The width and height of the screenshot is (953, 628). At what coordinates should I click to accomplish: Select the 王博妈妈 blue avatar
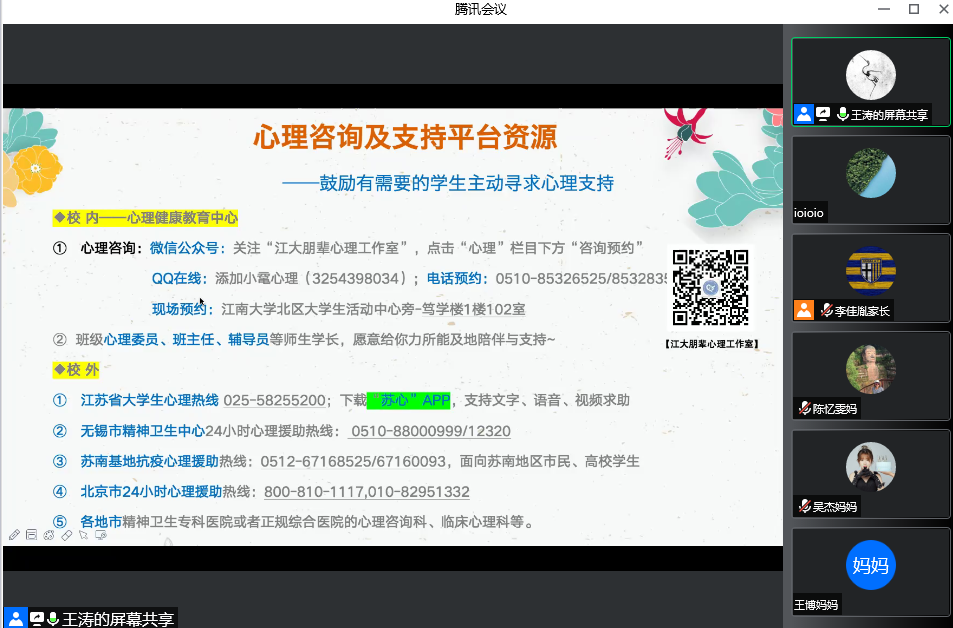(870, 565)
